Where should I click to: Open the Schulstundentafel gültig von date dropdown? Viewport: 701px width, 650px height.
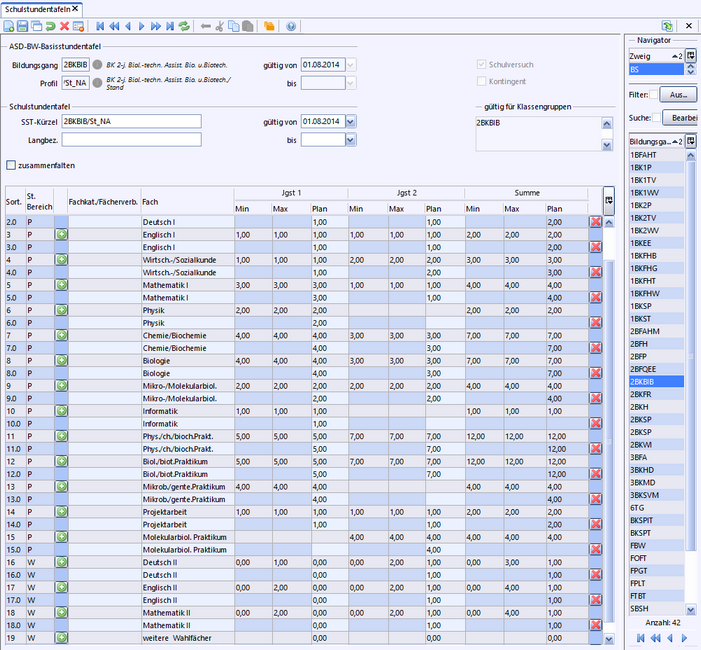(x=350, y=122)
